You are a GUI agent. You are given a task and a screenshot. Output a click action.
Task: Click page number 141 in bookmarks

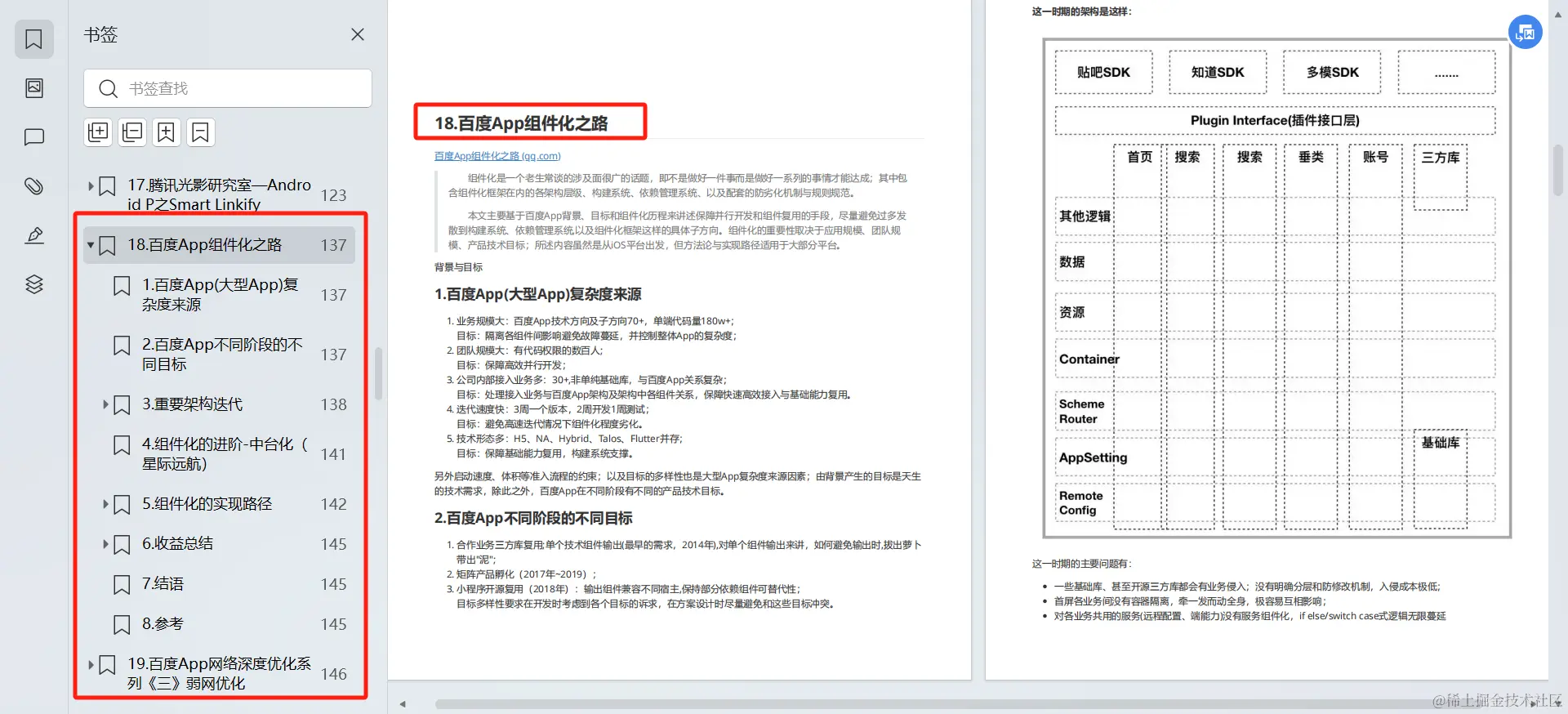pyautogui.click(x=333, y=454)
